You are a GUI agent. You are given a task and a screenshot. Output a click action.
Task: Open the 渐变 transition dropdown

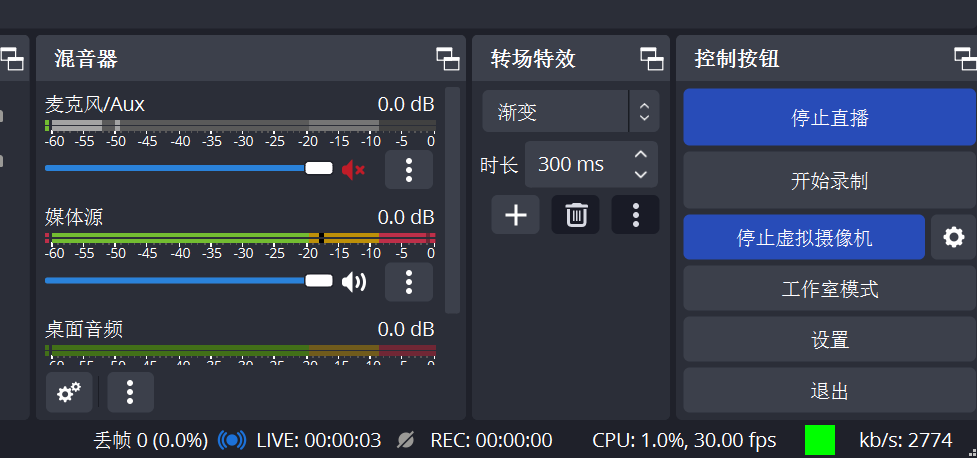click(571, 112)
